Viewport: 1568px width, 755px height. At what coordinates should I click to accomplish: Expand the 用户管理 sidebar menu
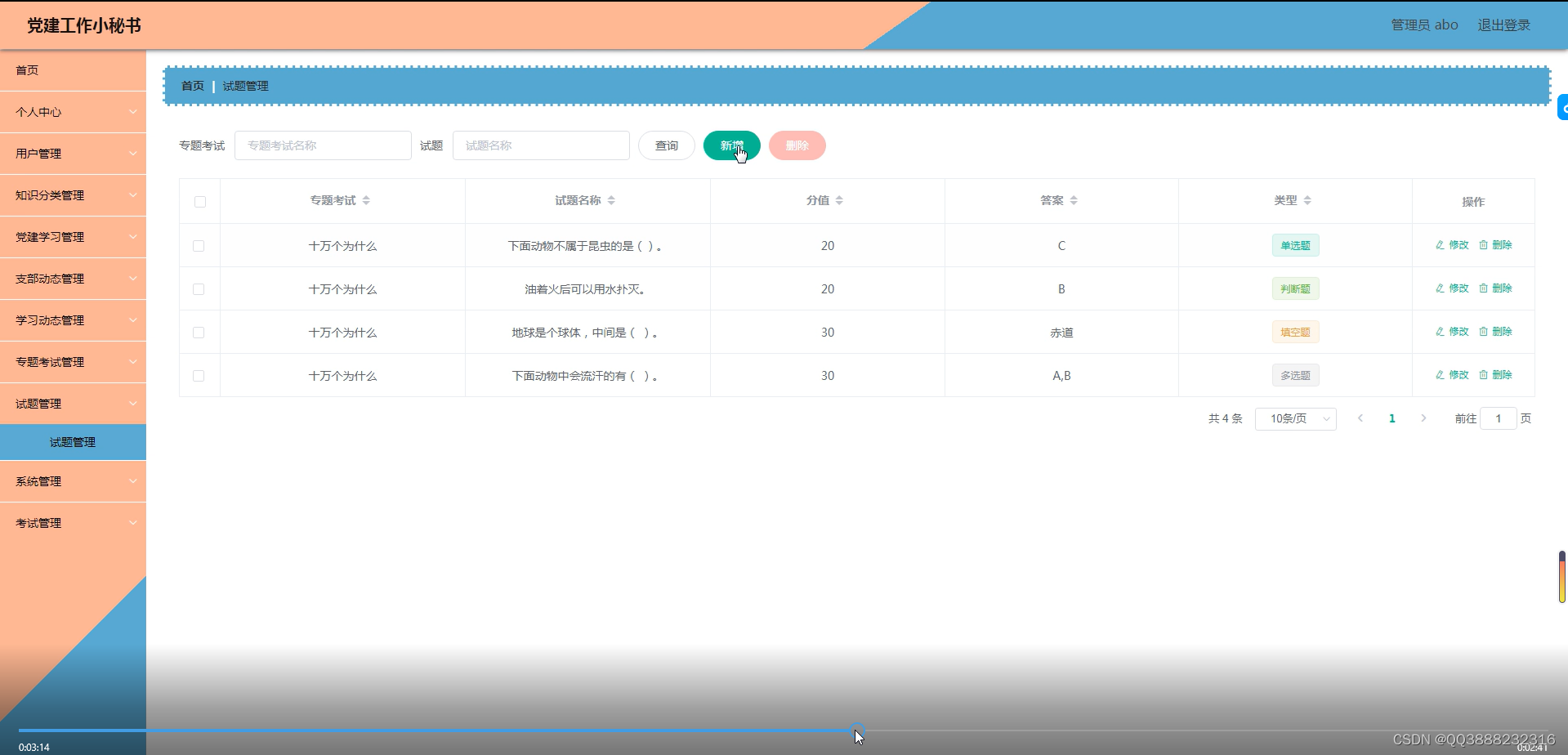(73, 154)
